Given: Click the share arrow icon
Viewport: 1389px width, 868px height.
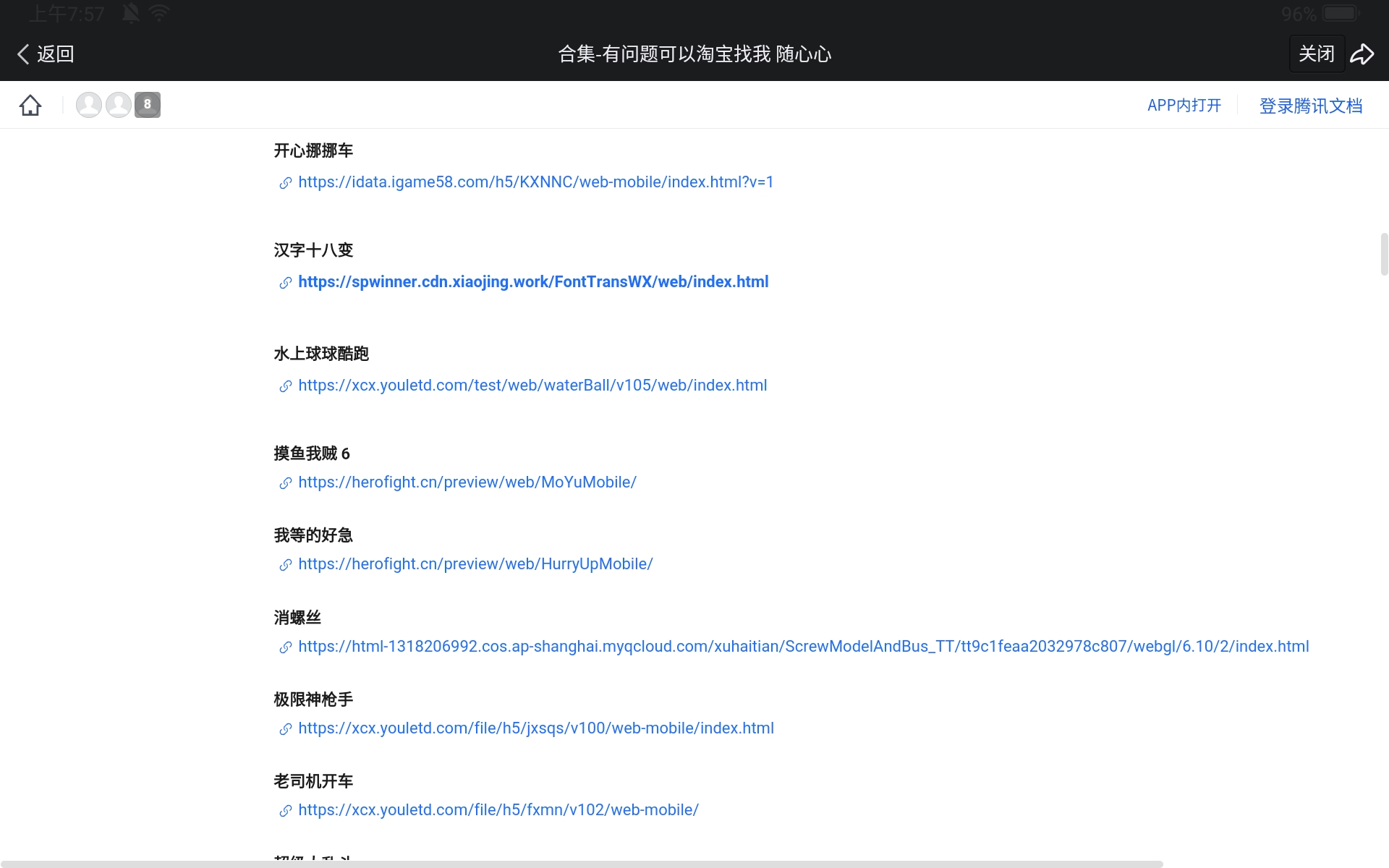Looking at the screenshot, I should coord(1362,54).
